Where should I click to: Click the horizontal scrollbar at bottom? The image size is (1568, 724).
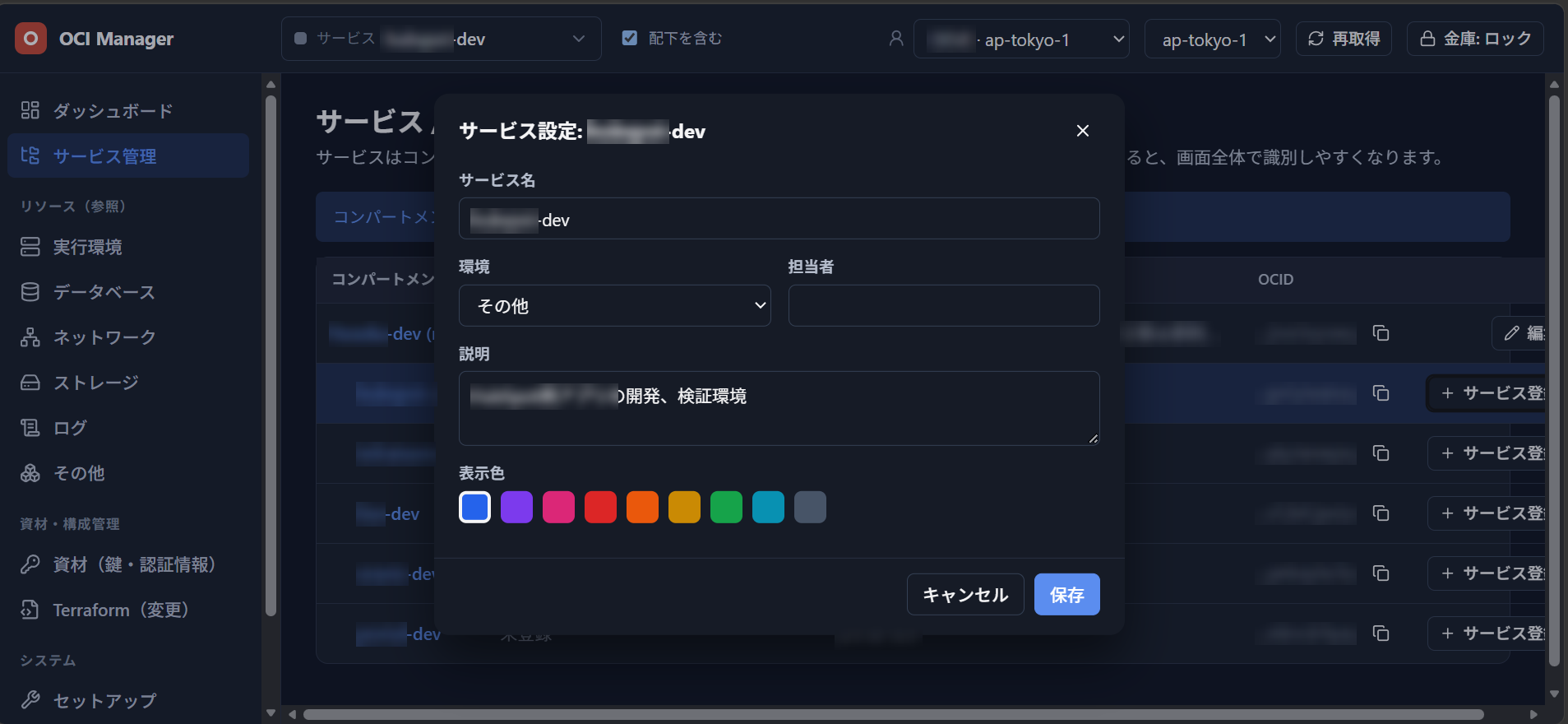click(x=894, y=714)
